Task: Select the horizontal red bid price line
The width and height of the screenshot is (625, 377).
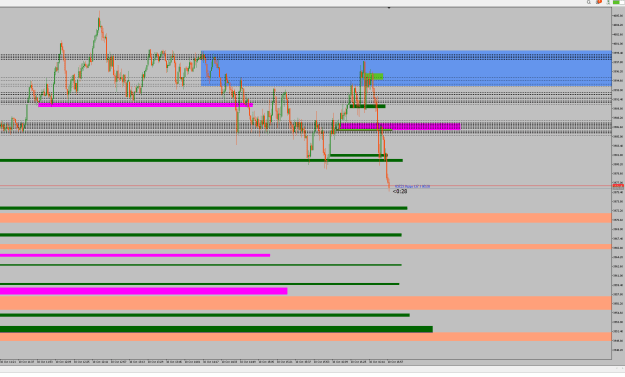Action: click(306, 186)
